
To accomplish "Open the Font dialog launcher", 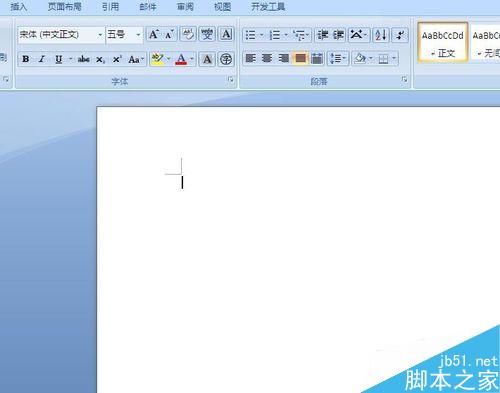I will [231, 80].
